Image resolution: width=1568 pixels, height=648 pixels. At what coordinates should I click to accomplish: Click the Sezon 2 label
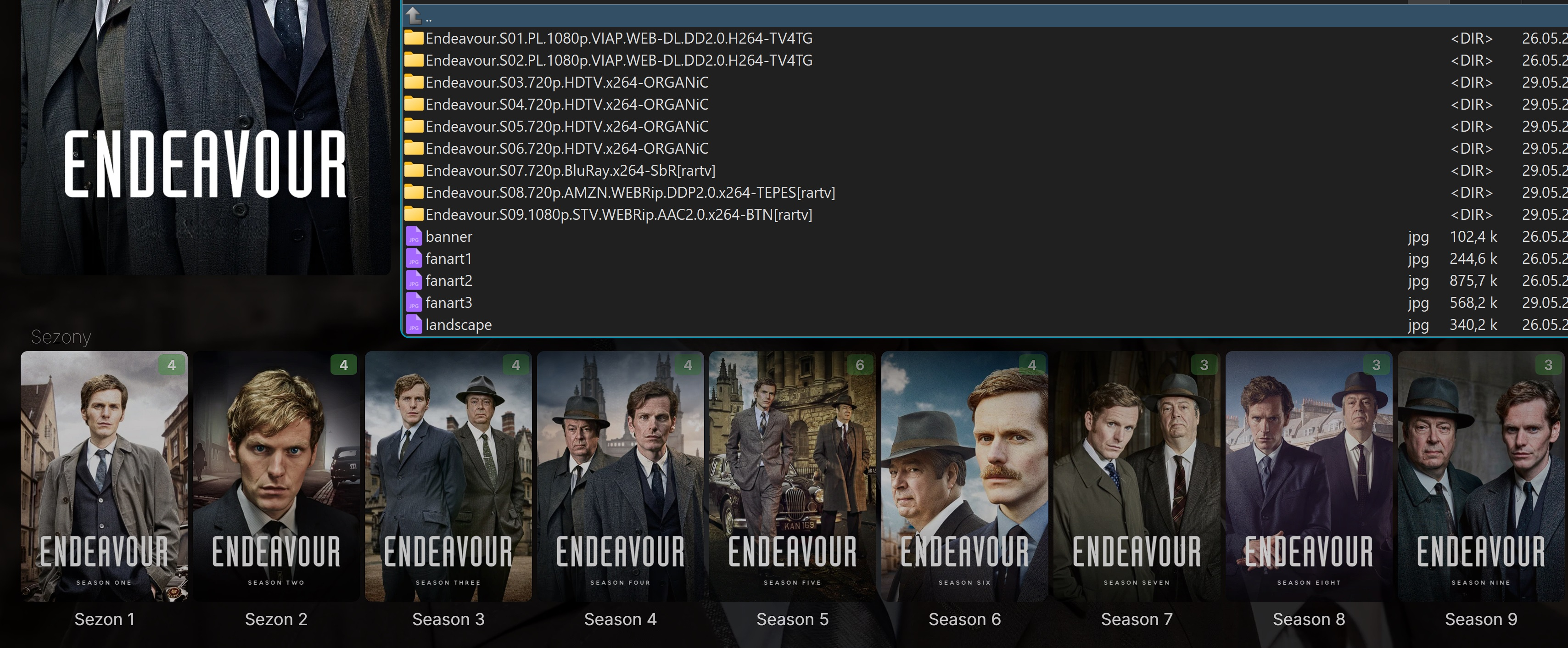point(276,619)
